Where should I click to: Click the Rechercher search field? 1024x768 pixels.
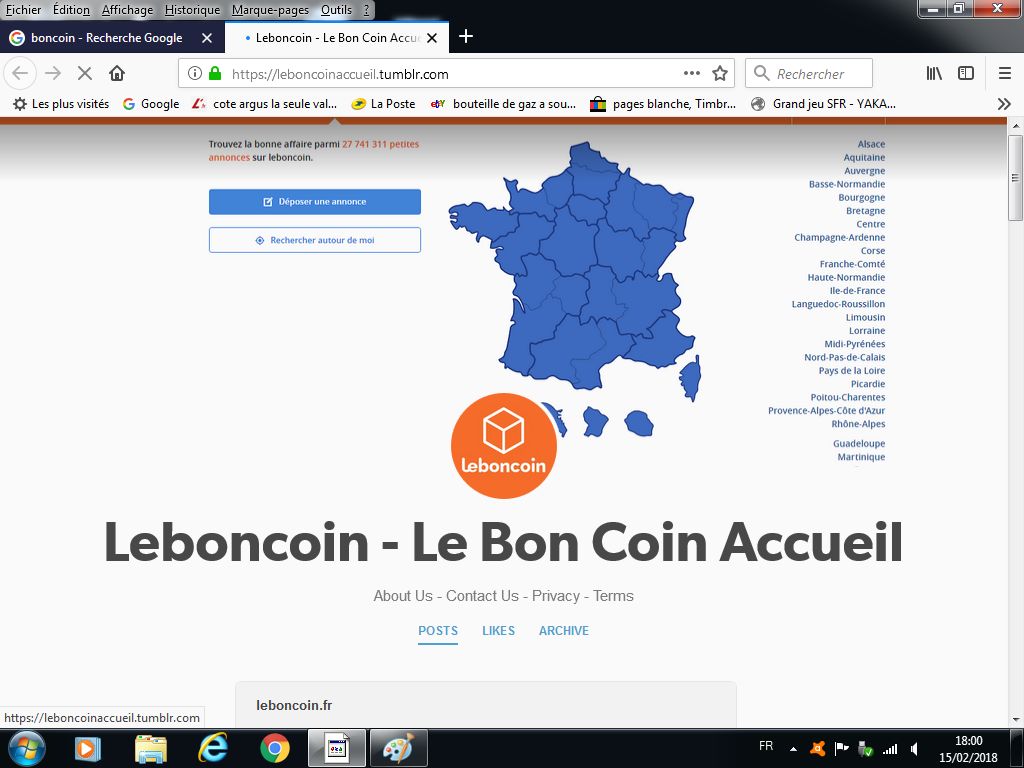pos(808,73)
